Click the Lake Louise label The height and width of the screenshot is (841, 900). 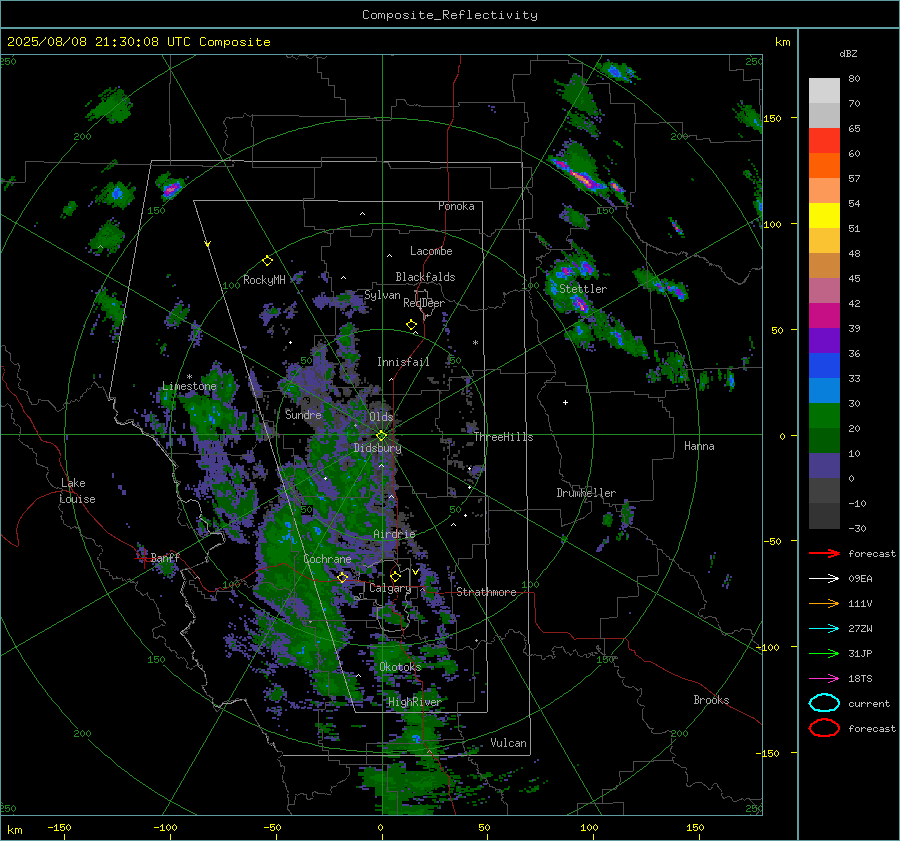78,491
